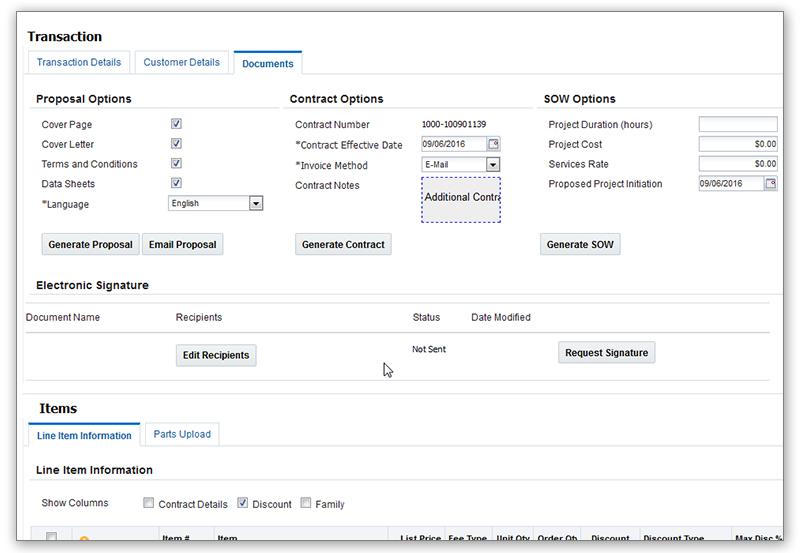Screen dimensions: 800x553
Task: Click Request Signature button
Action: tap(606, 352)
